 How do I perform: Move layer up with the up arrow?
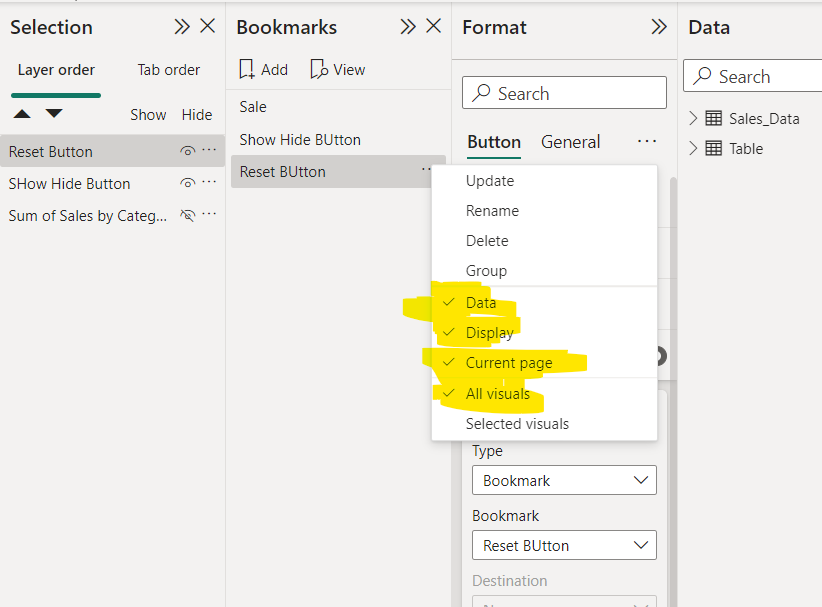pos(22,114)
